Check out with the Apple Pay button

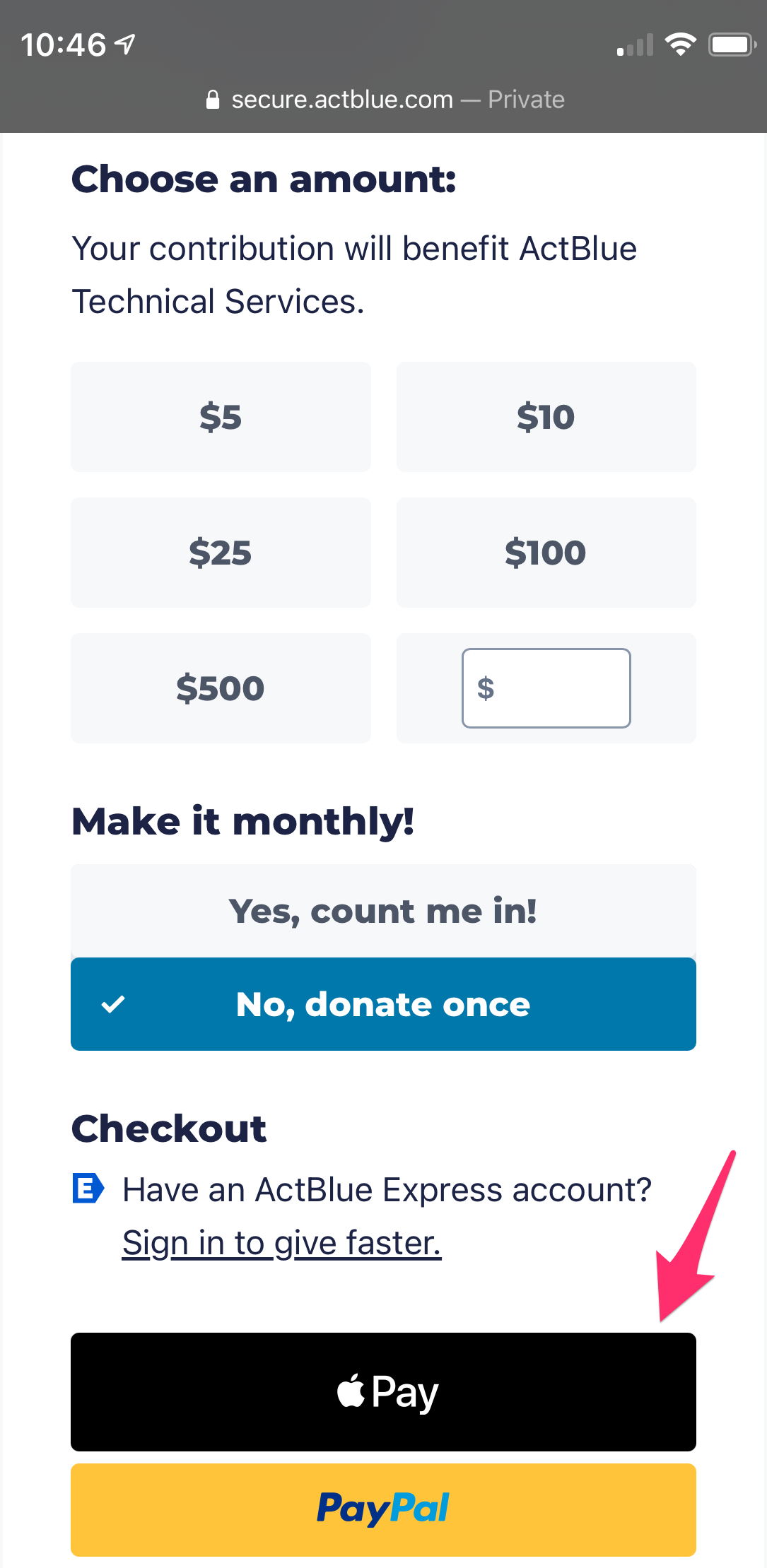click(x=383, y=1392)
